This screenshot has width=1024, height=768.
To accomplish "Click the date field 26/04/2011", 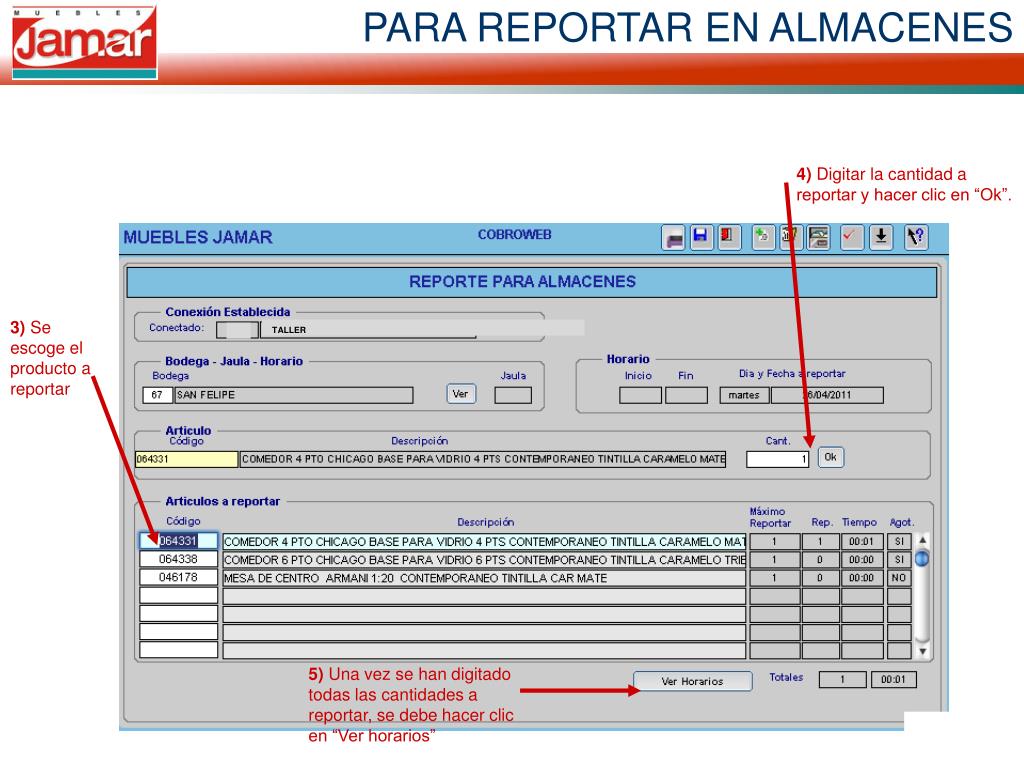I will [827, 395].
